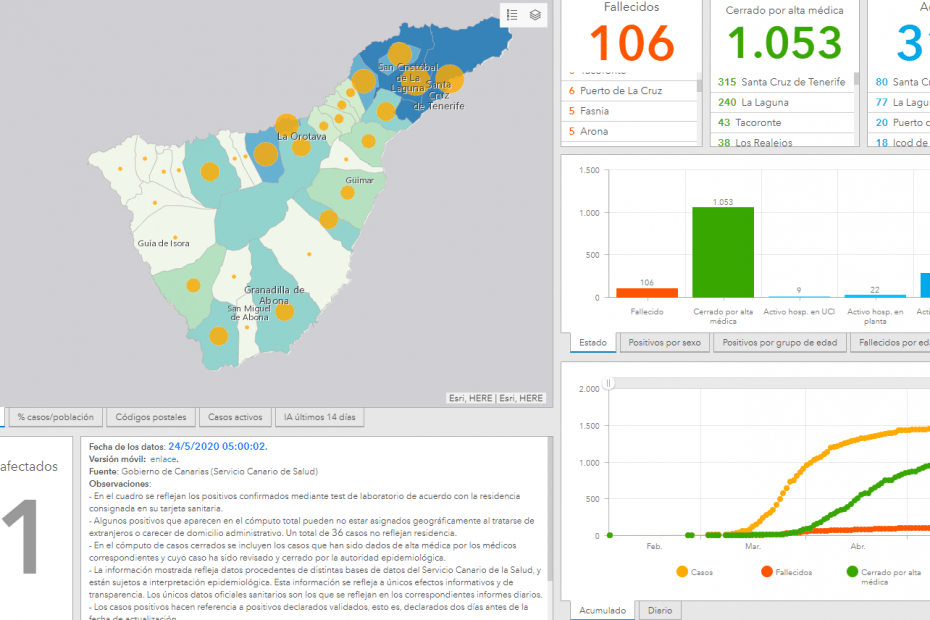Open Positivos por grupo de edad tab
Image resolution: width=930 pixels, height=620 pixels.
779,342
